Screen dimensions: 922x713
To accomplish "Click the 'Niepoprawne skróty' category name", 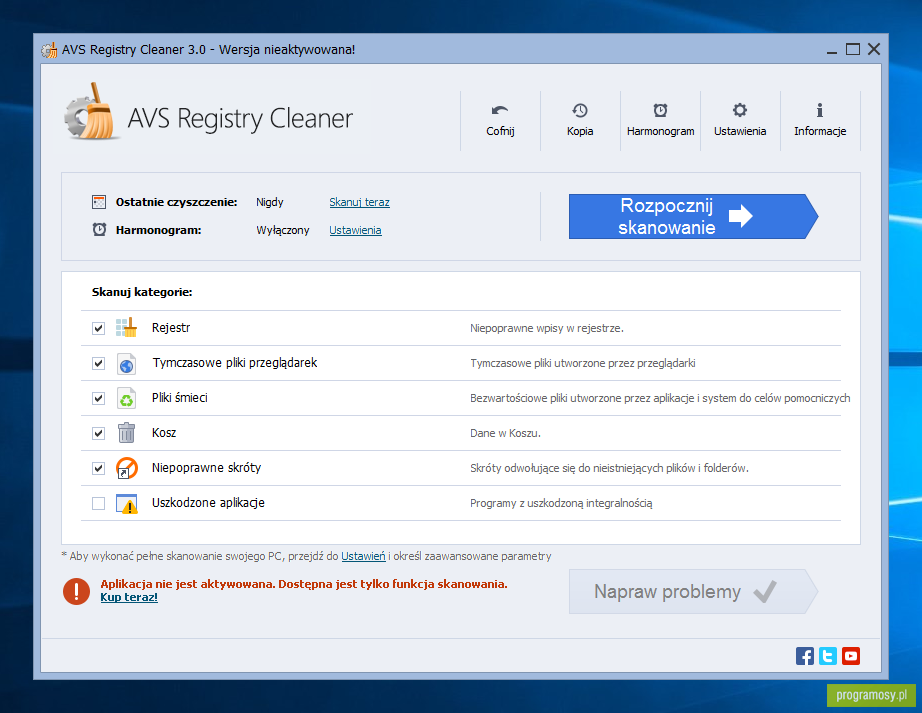I will [206, 468].
